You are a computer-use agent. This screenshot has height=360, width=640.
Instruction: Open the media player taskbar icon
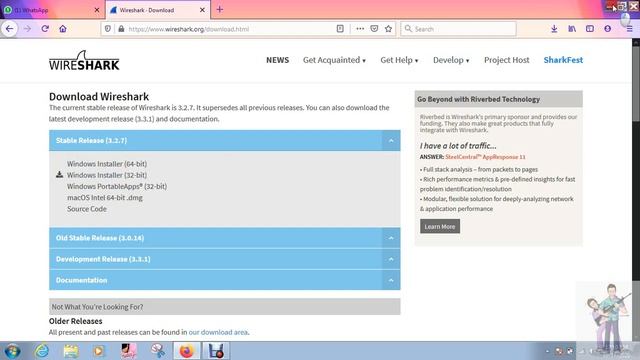pos(99,351)
